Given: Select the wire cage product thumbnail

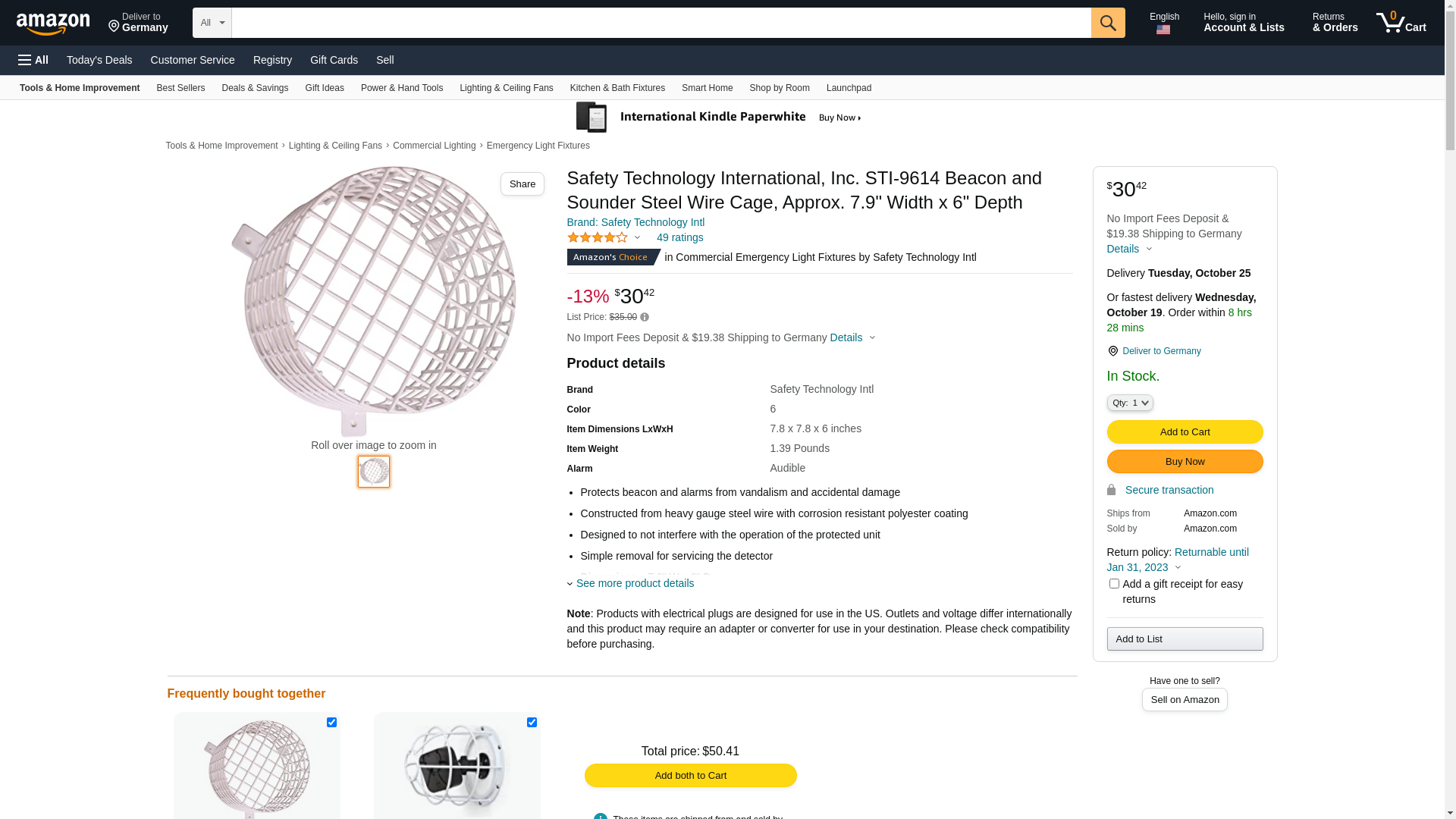Looking at the screenshot, I should (x=374, y=472).
